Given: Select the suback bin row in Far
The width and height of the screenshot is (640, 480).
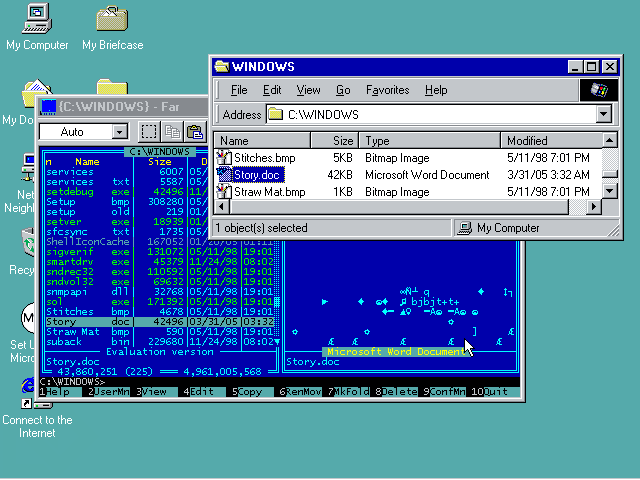Looking at the screenshot, I should tap(160, 342).
